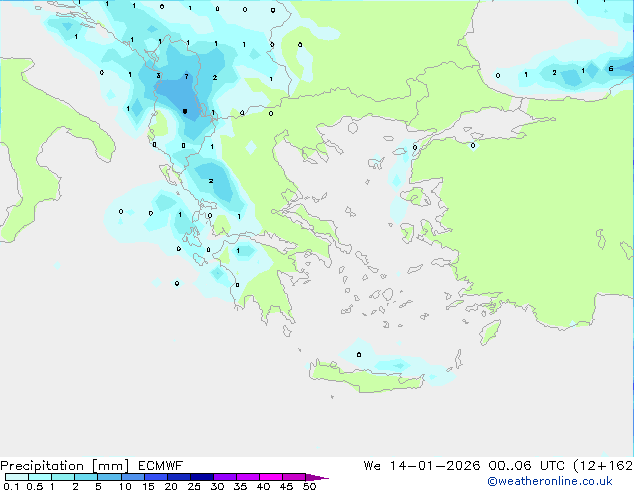Click the 10–15 mm blue legend swatch
The width and height of the screenshot is (634, 490).
point(133,477)
